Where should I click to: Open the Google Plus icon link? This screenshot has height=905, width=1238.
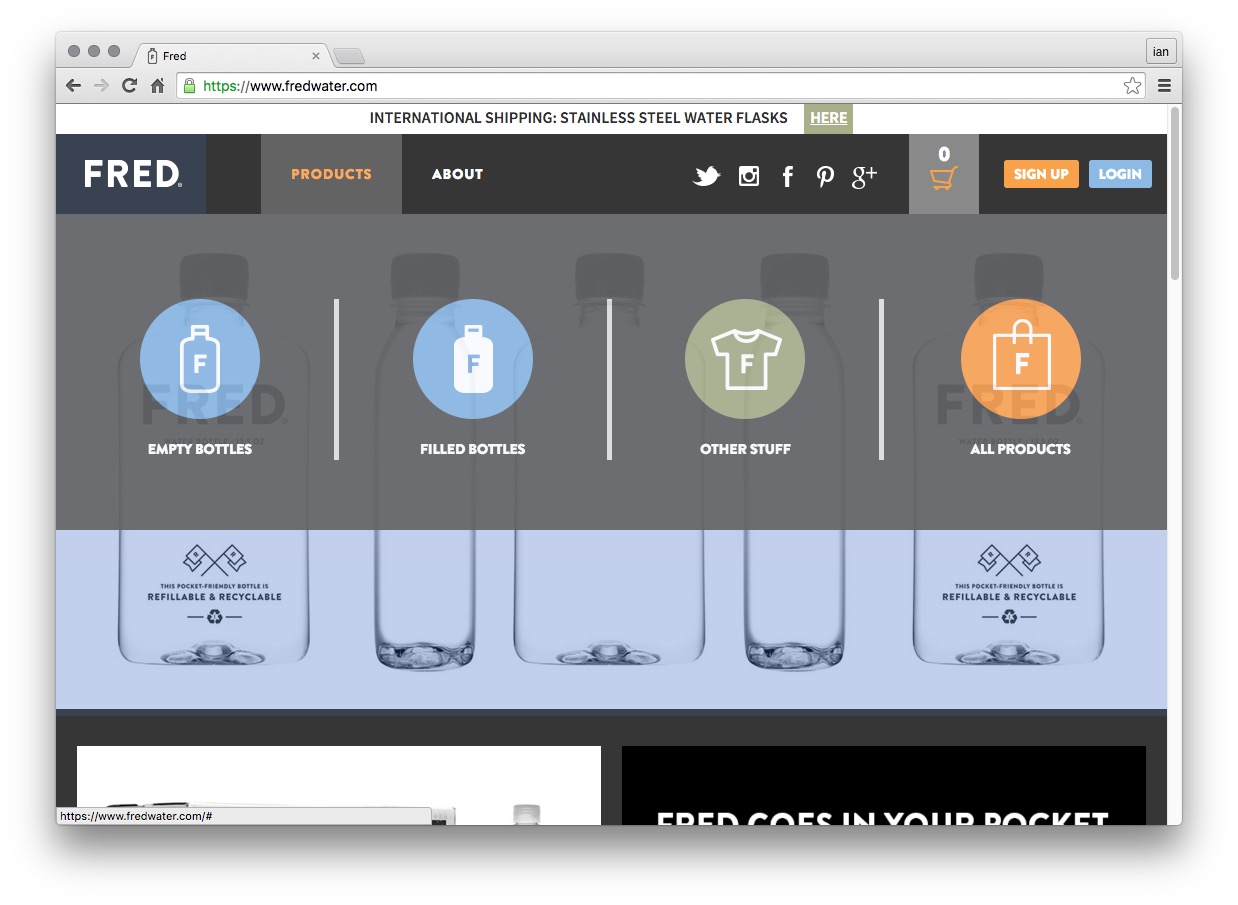click(x=864, y=176)
